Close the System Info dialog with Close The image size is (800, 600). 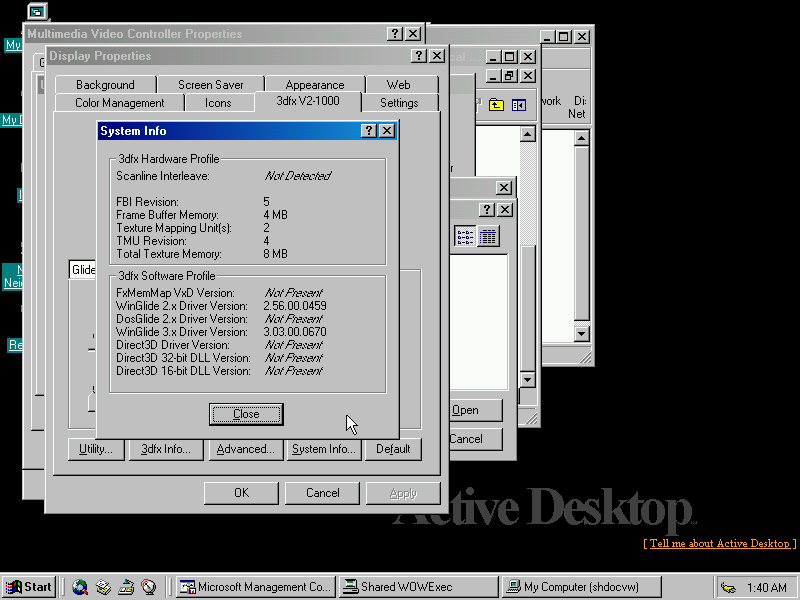coord(246,414)
